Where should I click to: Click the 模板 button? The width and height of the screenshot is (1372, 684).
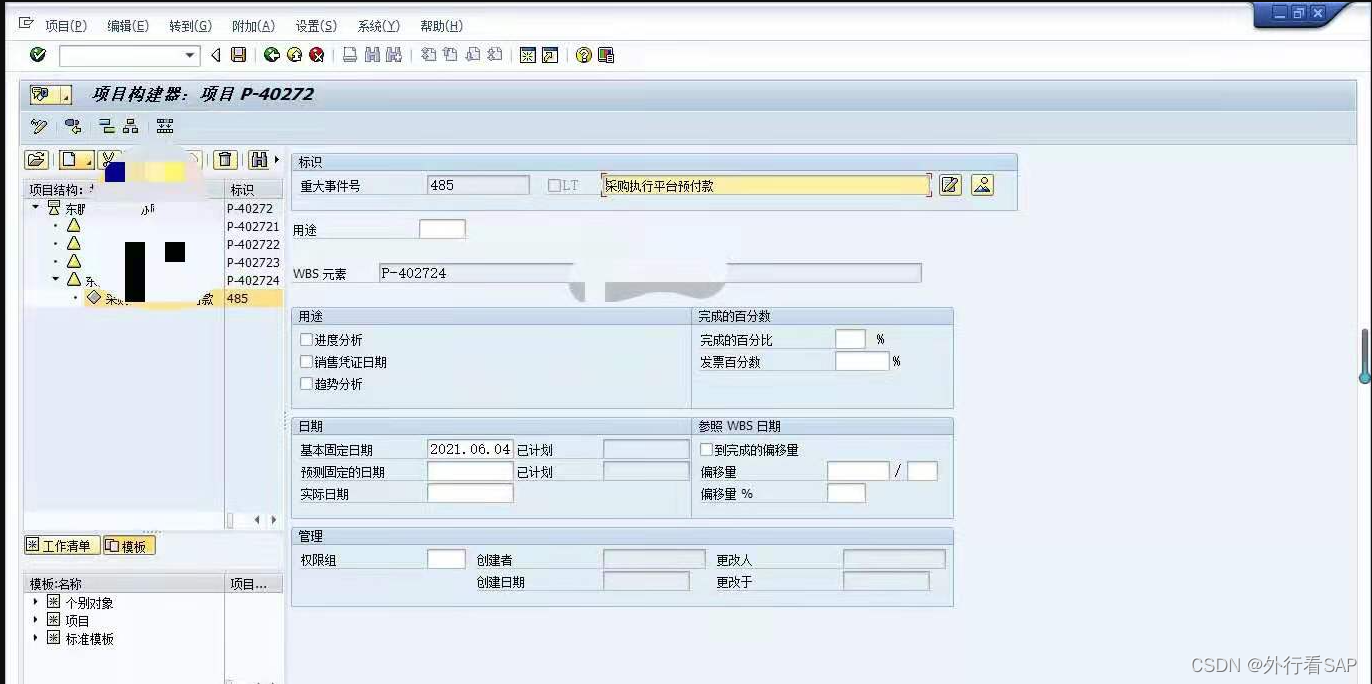click(x=130, y=545)
